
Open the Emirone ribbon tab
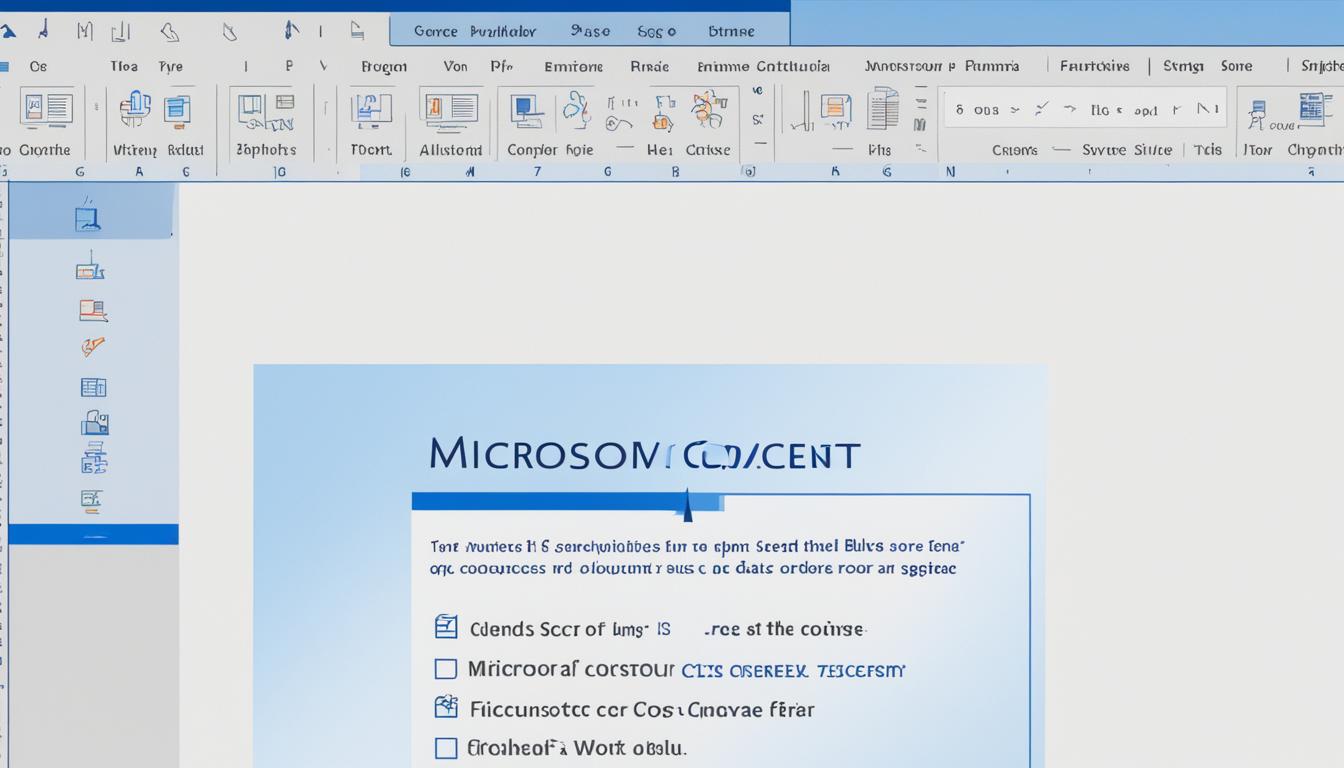coord(573,67)
